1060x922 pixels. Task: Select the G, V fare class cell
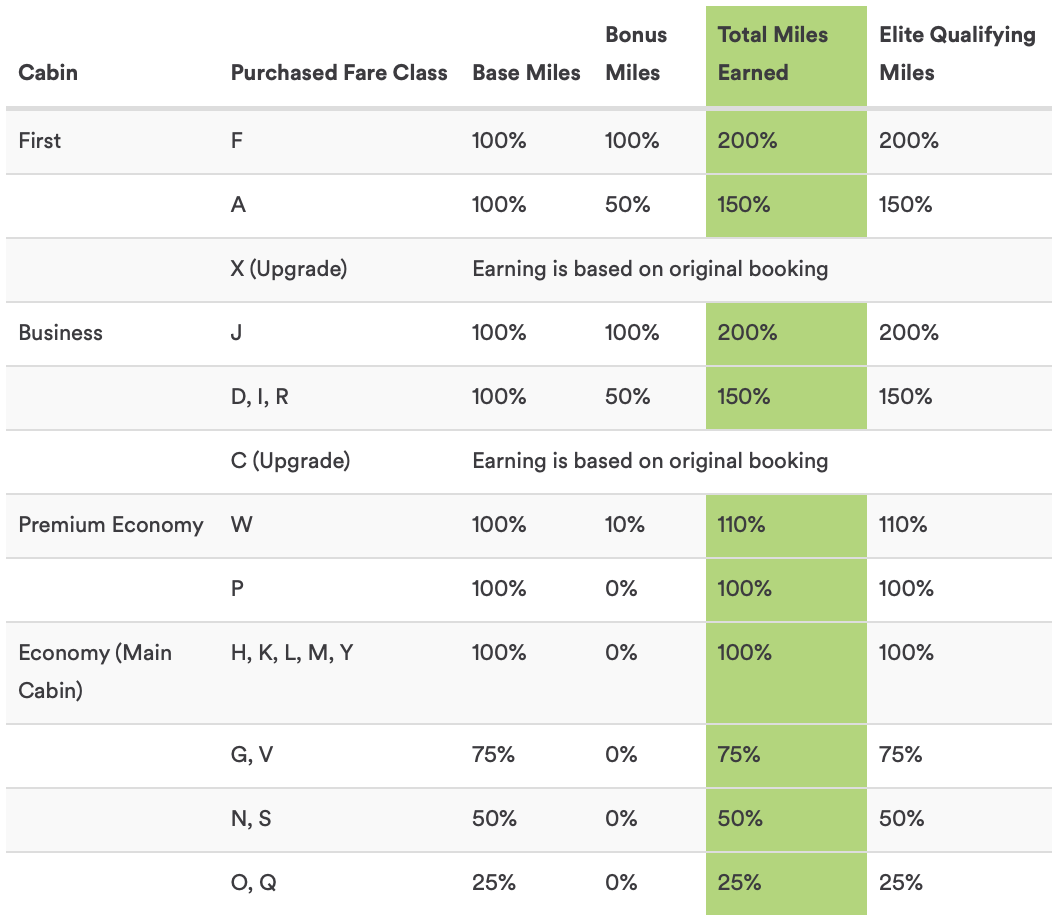[x=252, y=755]
